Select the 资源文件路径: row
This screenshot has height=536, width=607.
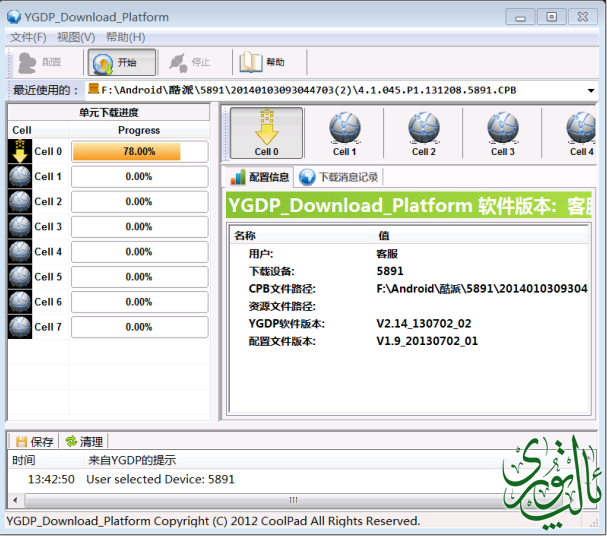point(409,306)
